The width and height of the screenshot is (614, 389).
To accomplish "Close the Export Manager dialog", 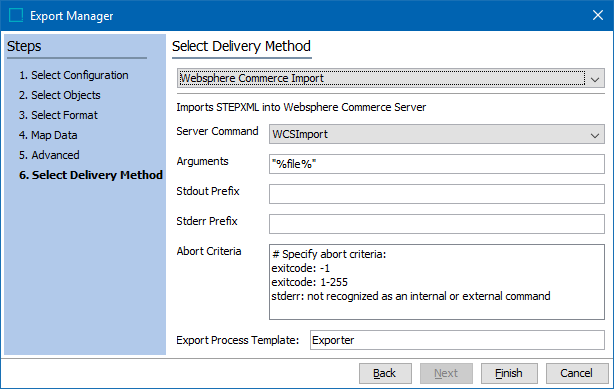I will (x=598, y=15).
